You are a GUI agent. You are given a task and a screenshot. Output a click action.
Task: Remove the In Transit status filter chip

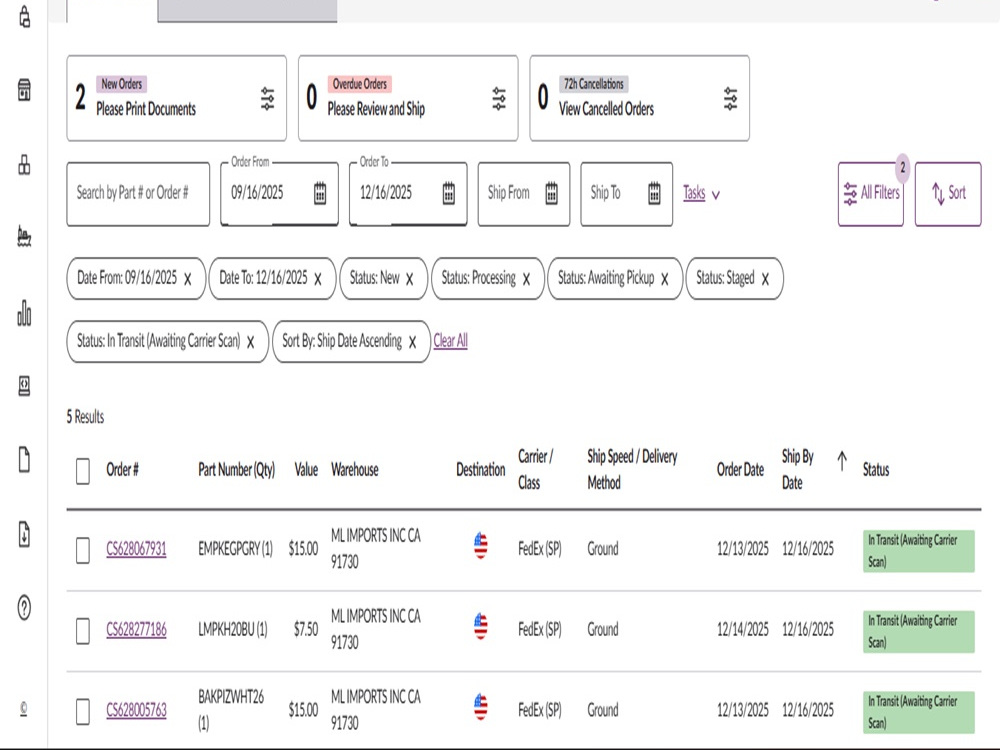251,342
